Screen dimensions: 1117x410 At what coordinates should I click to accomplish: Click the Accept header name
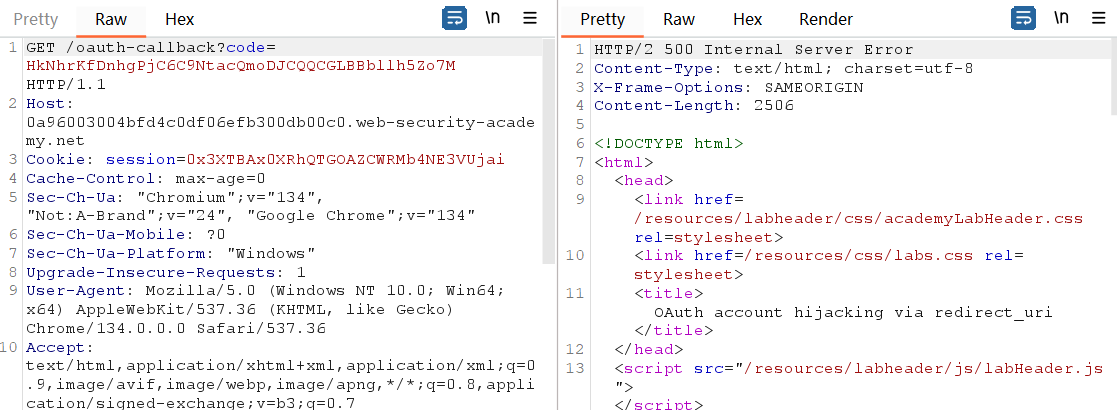pos(60,347)
